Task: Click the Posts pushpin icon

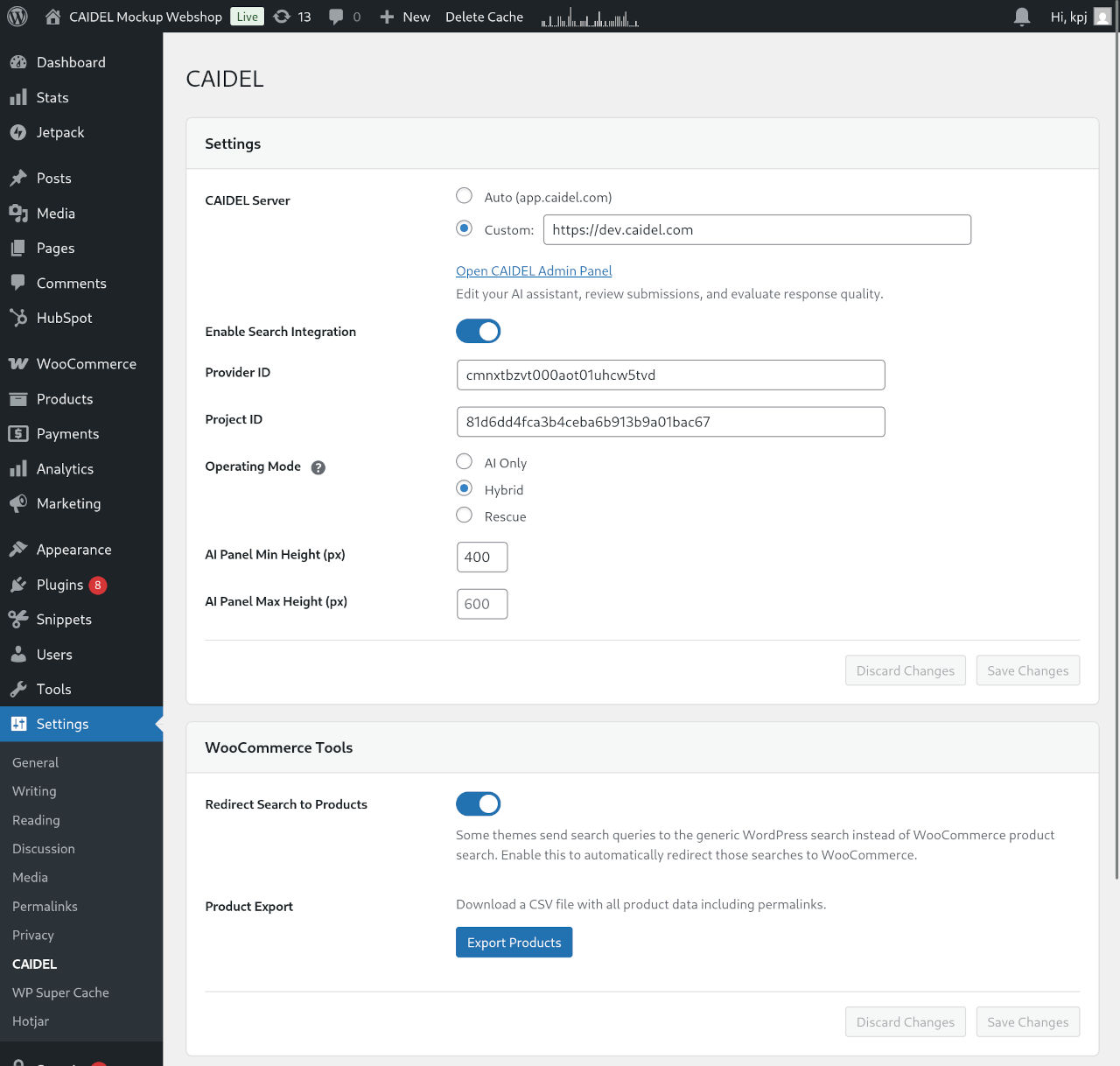Action: pyautogui.click(x=18, y=178)
